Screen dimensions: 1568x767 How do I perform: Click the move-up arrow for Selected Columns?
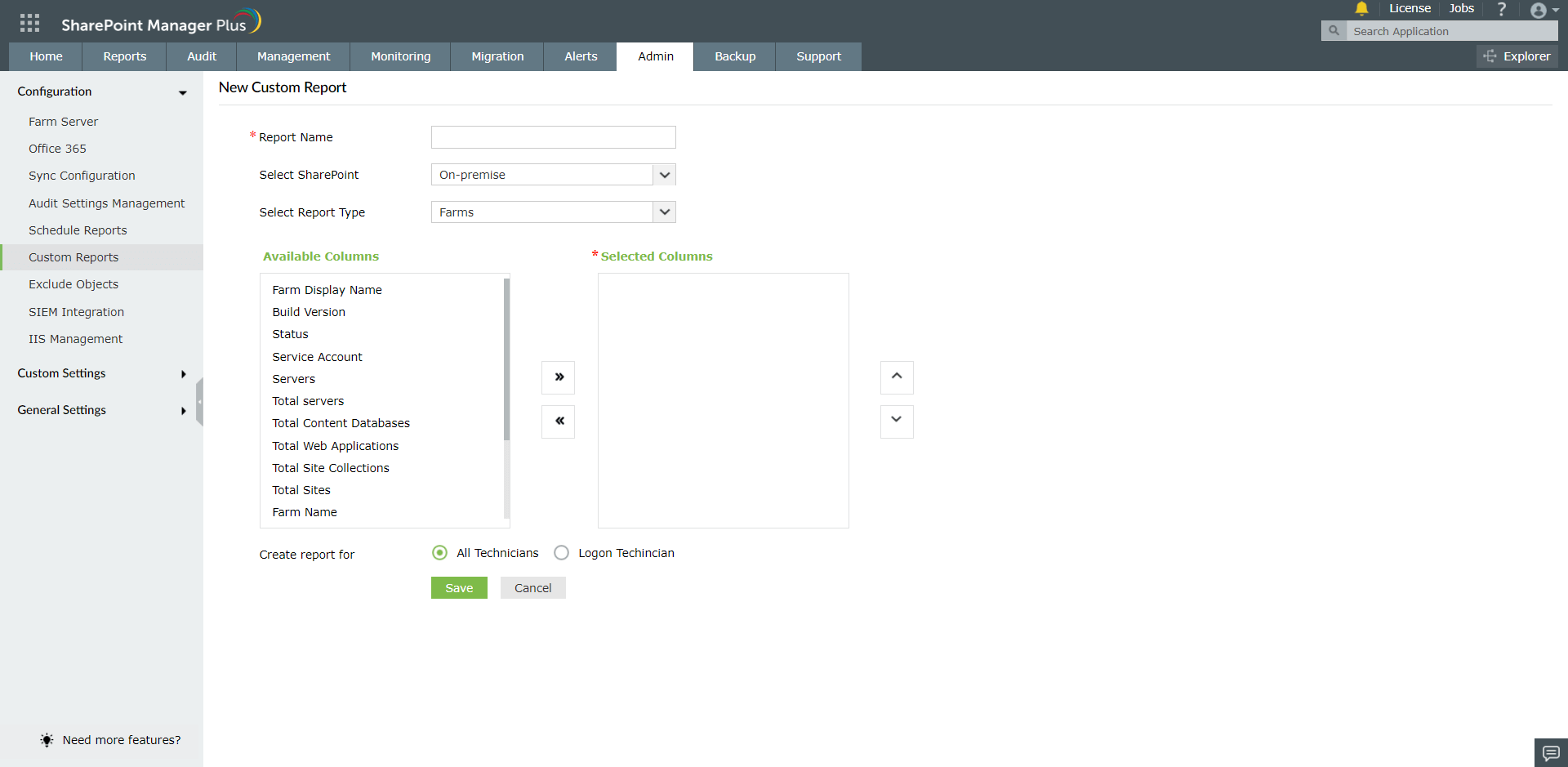coord(897,377)
